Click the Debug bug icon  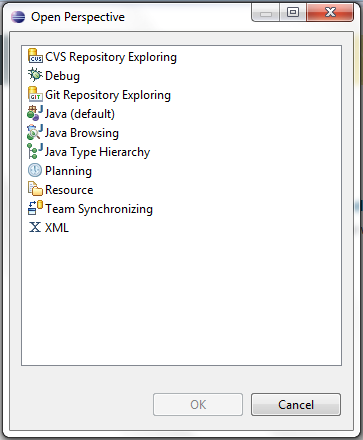click(x=35, y=75)
